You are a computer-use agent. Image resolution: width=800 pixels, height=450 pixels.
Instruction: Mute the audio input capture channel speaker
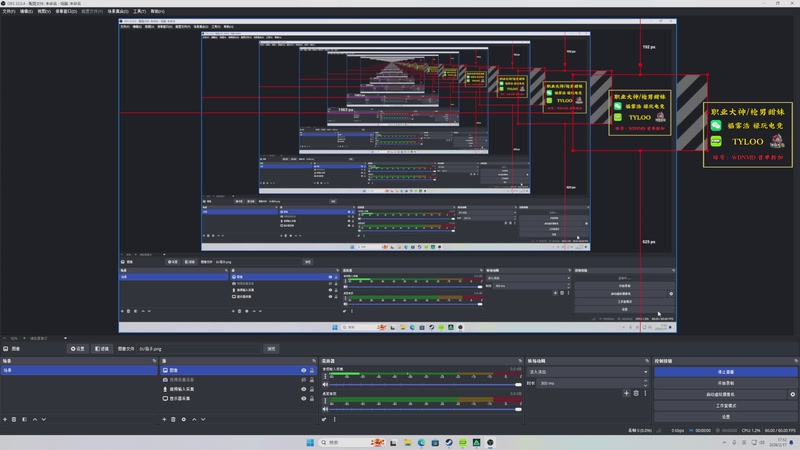325,385
